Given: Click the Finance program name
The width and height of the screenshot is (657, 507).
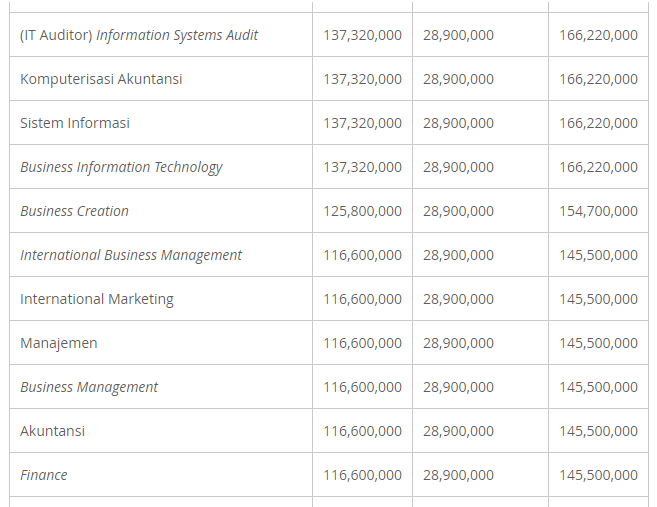Looking at the screenshot, I should 44,475.
